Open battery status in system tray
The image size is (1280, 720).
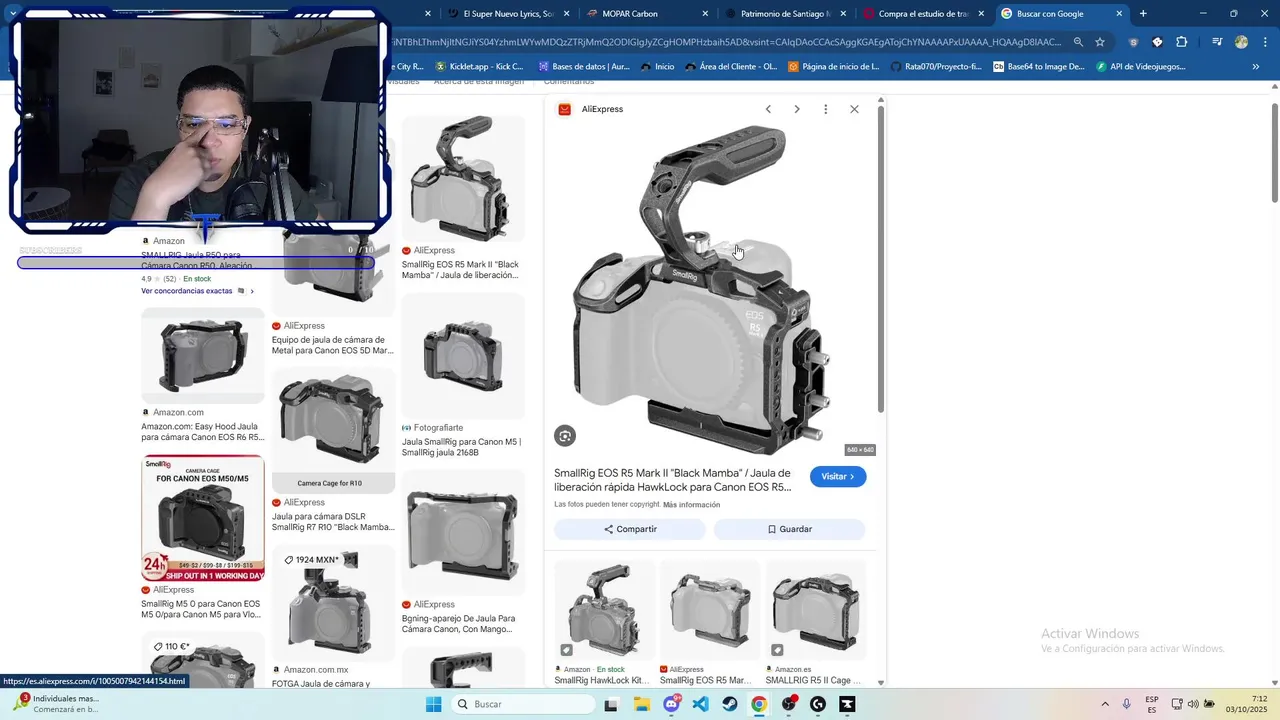pos(1209,704)
